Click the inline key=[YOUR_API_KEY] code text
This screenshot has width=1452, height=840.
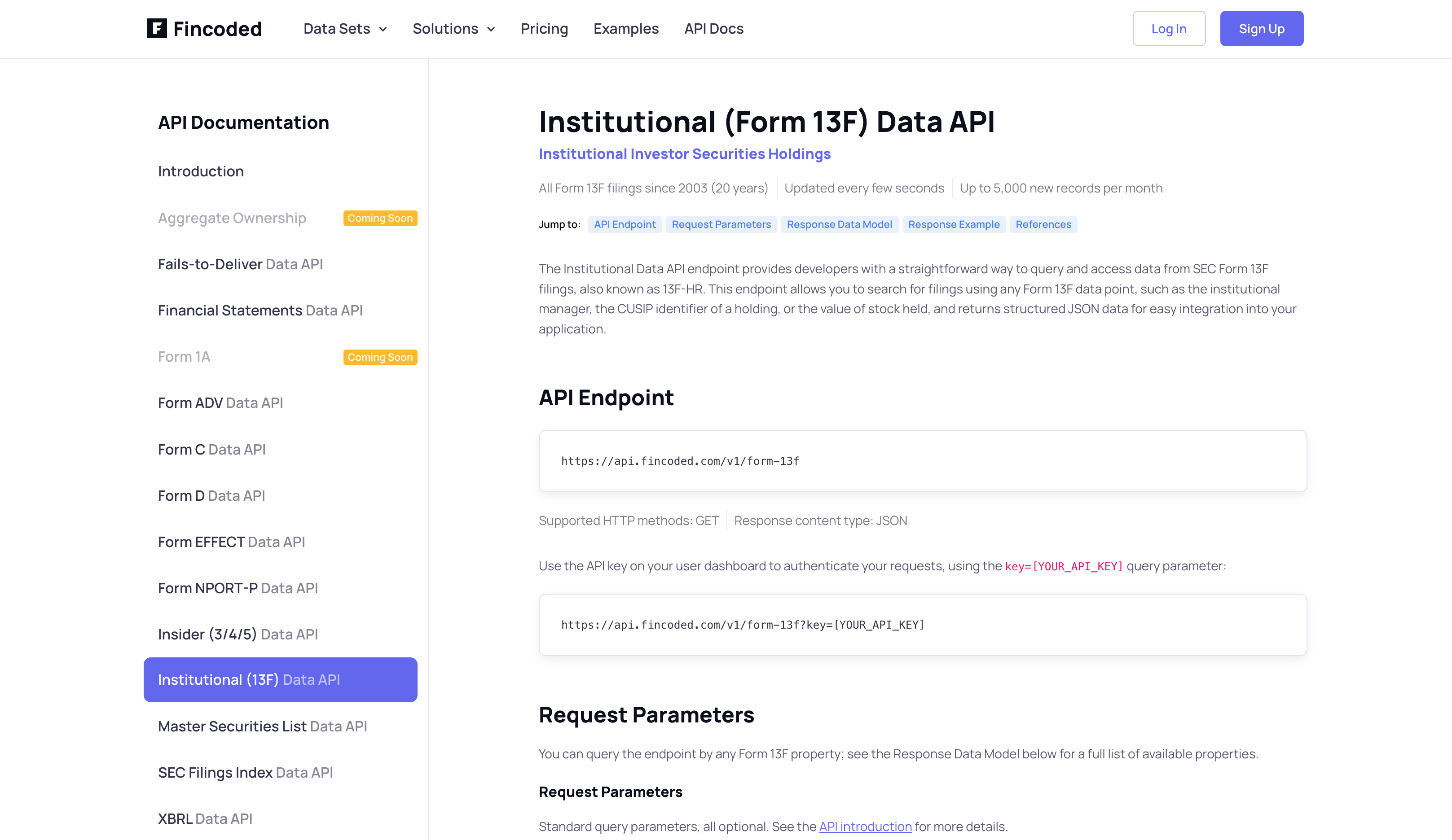(x=1064, y=567)
